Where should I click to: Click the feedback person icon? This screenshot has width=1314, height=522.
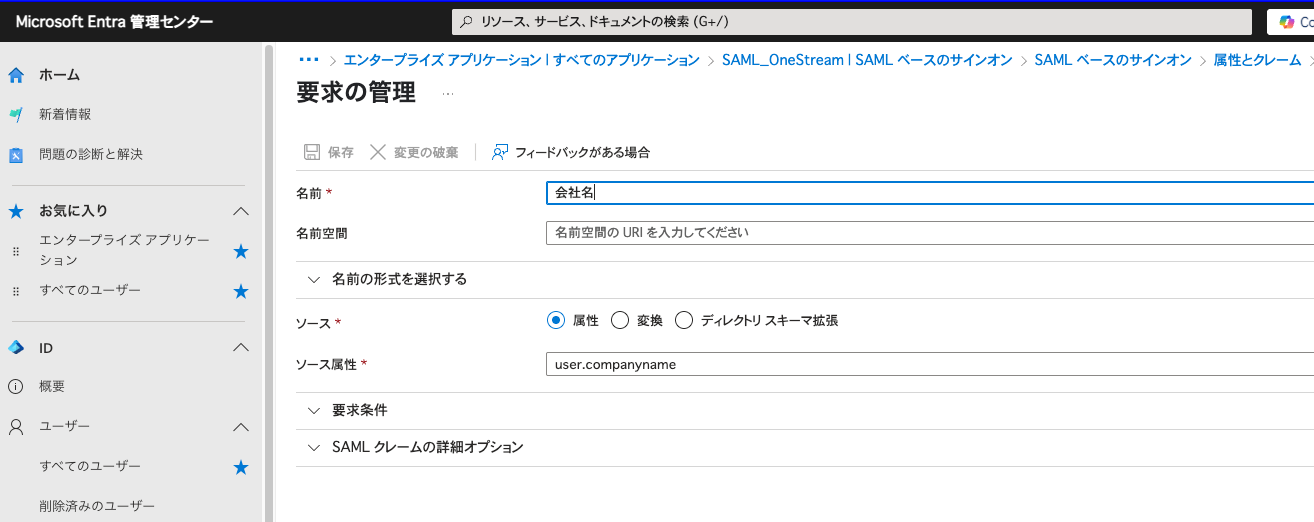(500, 152)
